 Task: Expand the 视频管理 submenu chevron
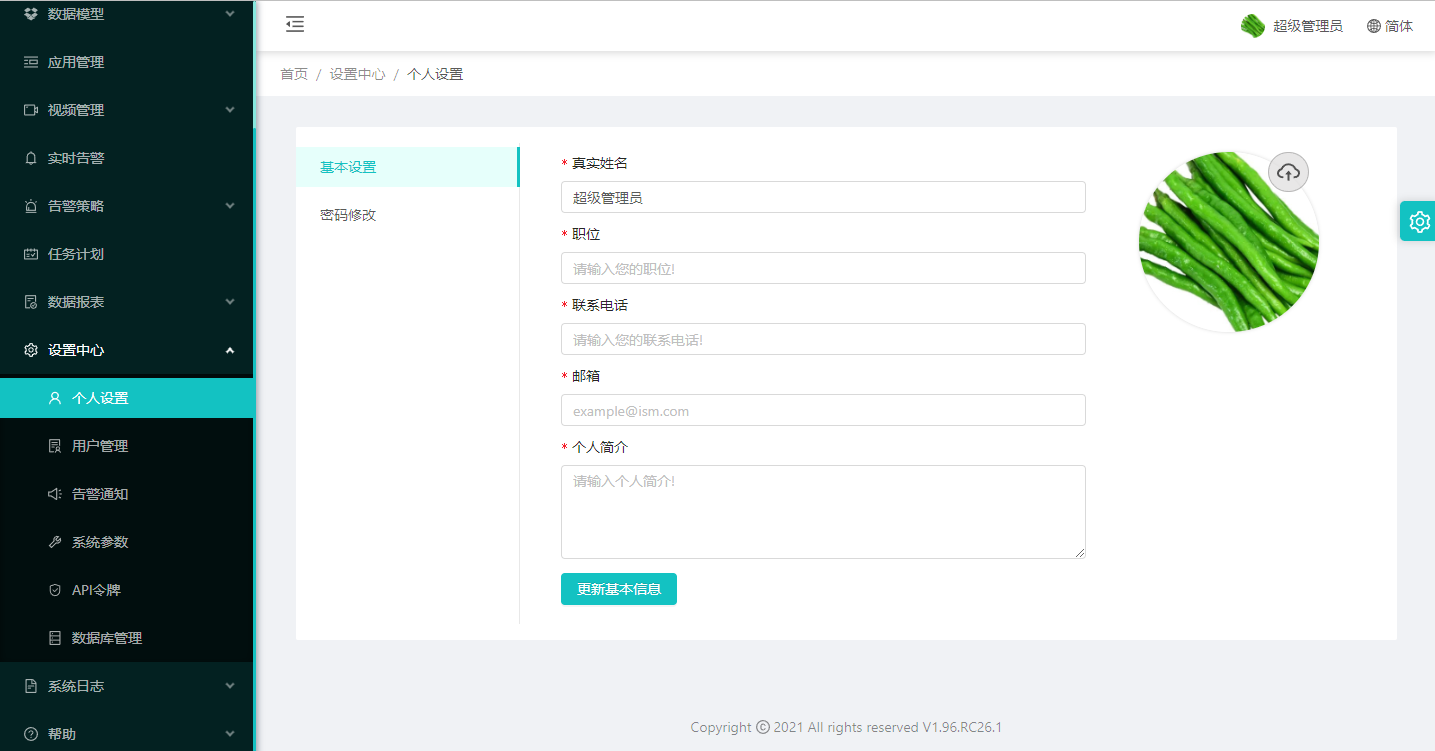click(230, 110)
